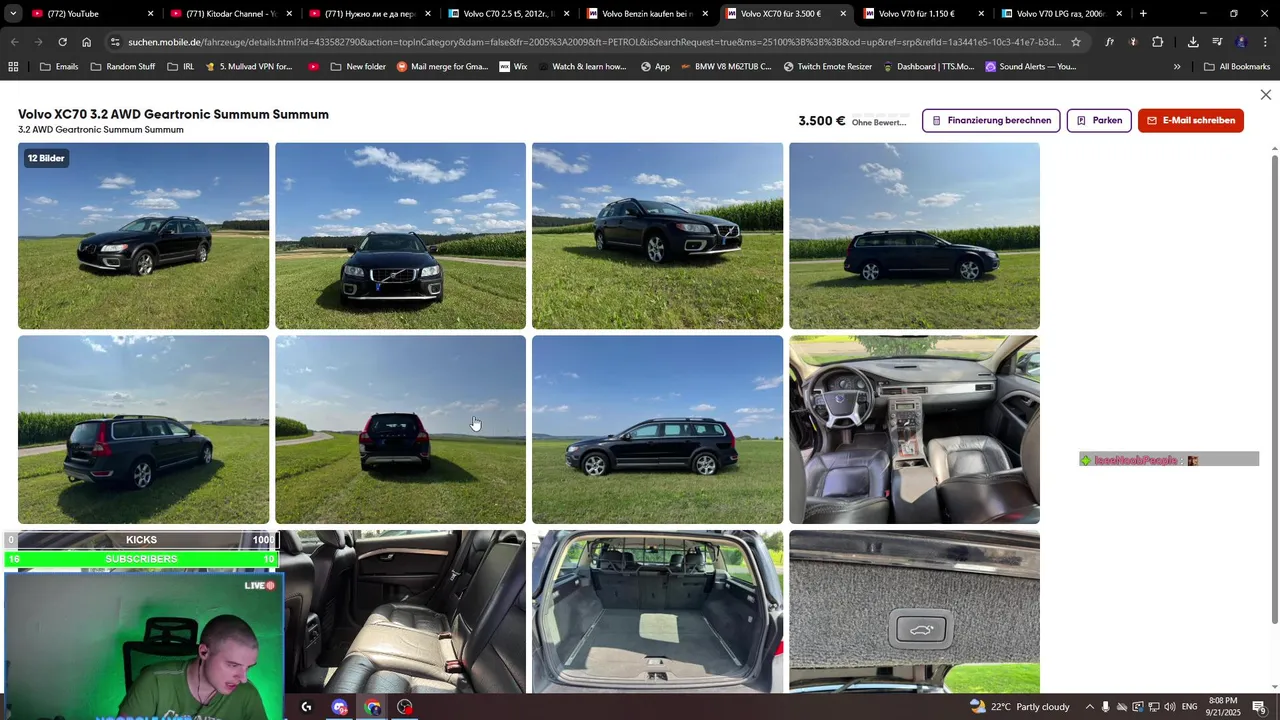Click the Finanzierung berechnen button
This screenshot has width=1280, height=720.
click(x=991, y=120)
